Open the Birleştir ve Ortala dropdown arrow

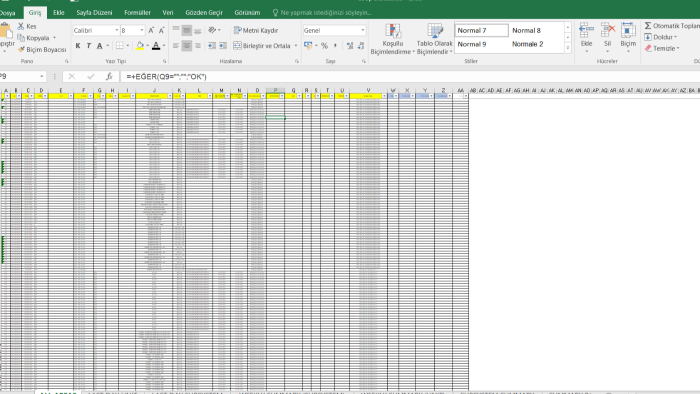[296, 46]
